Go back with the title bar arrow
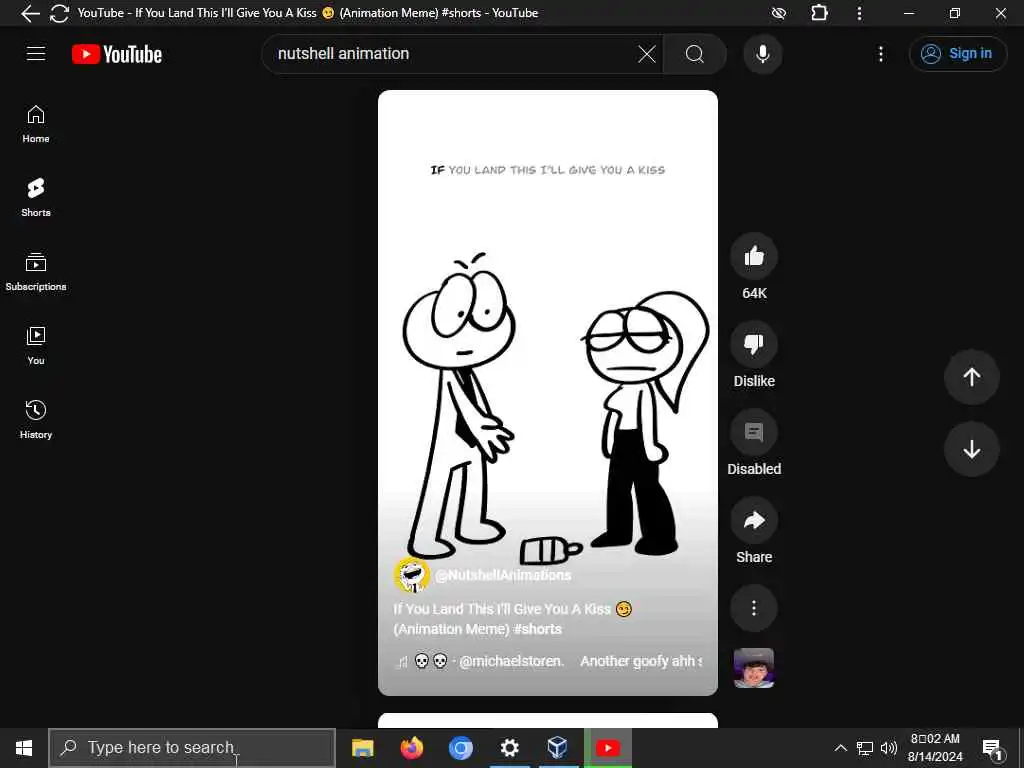This screenshot has width=1024, height=768. 29,13
